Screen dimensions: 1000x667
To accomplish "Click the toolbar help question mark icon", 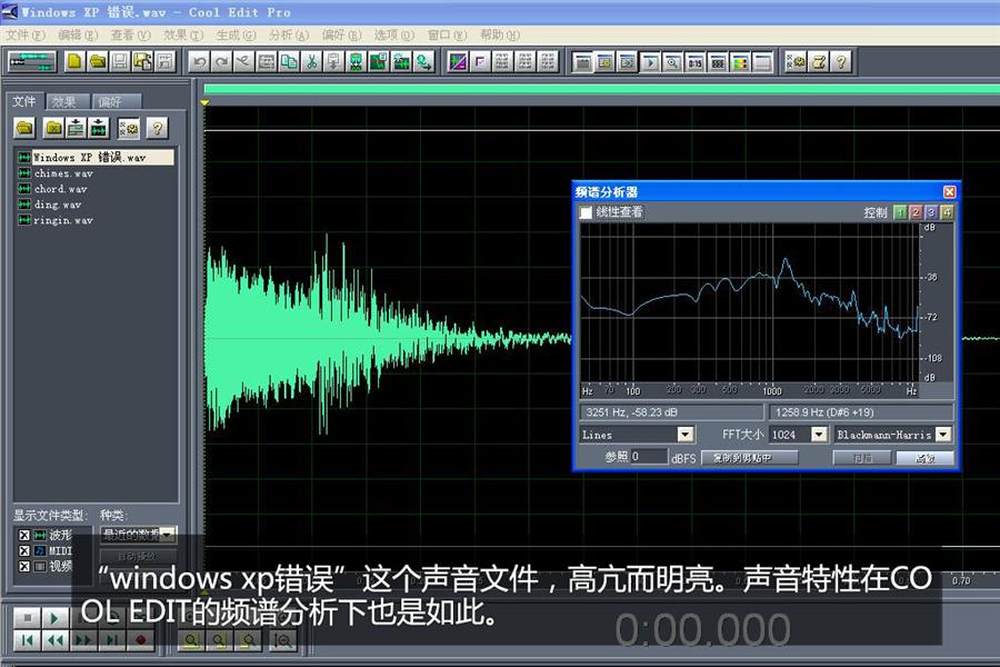I will click(841, 62).
